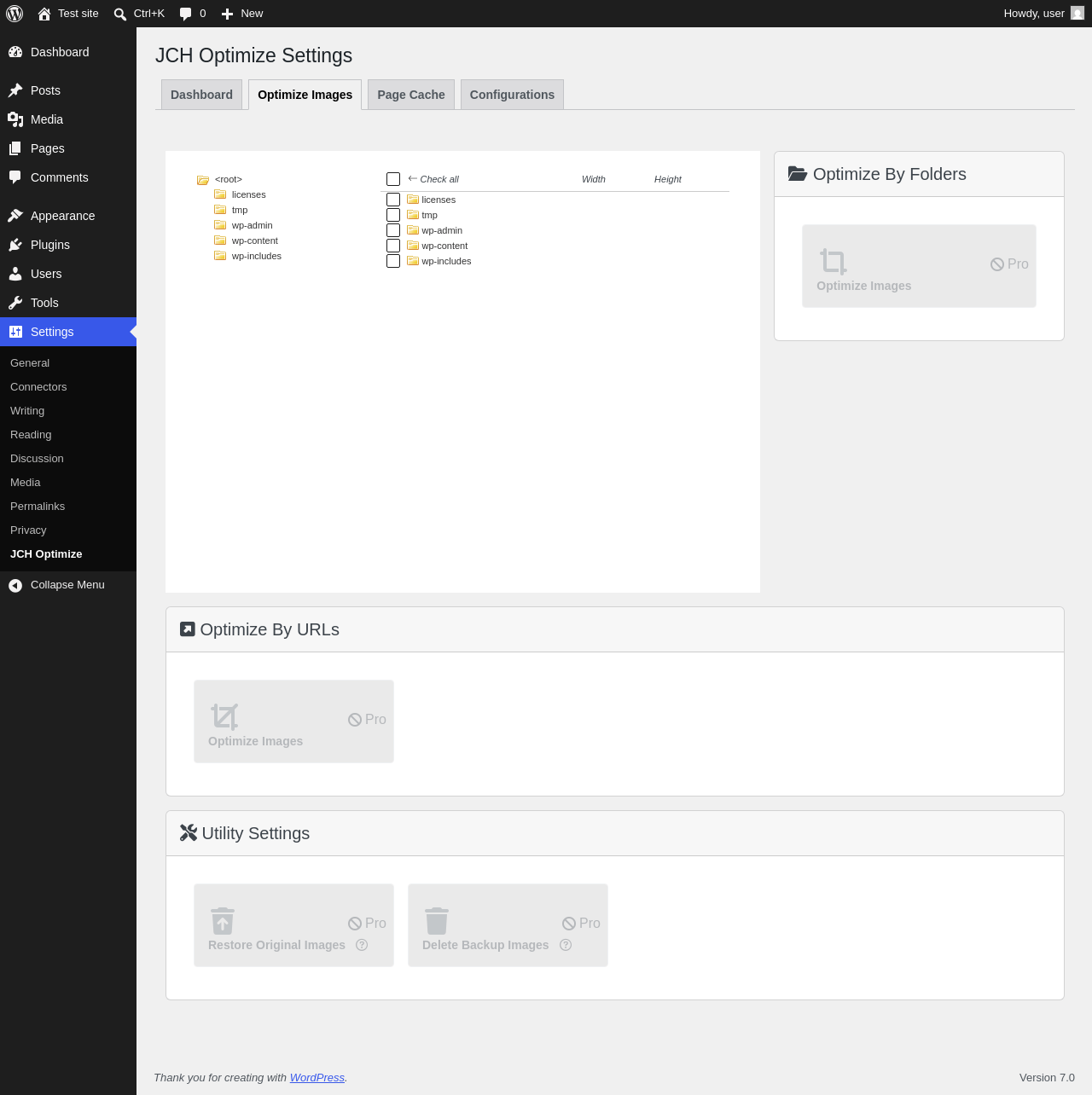Click the Posts pushpin icon
This screenshot has height=1095, width=1092.
click(15, 90)
